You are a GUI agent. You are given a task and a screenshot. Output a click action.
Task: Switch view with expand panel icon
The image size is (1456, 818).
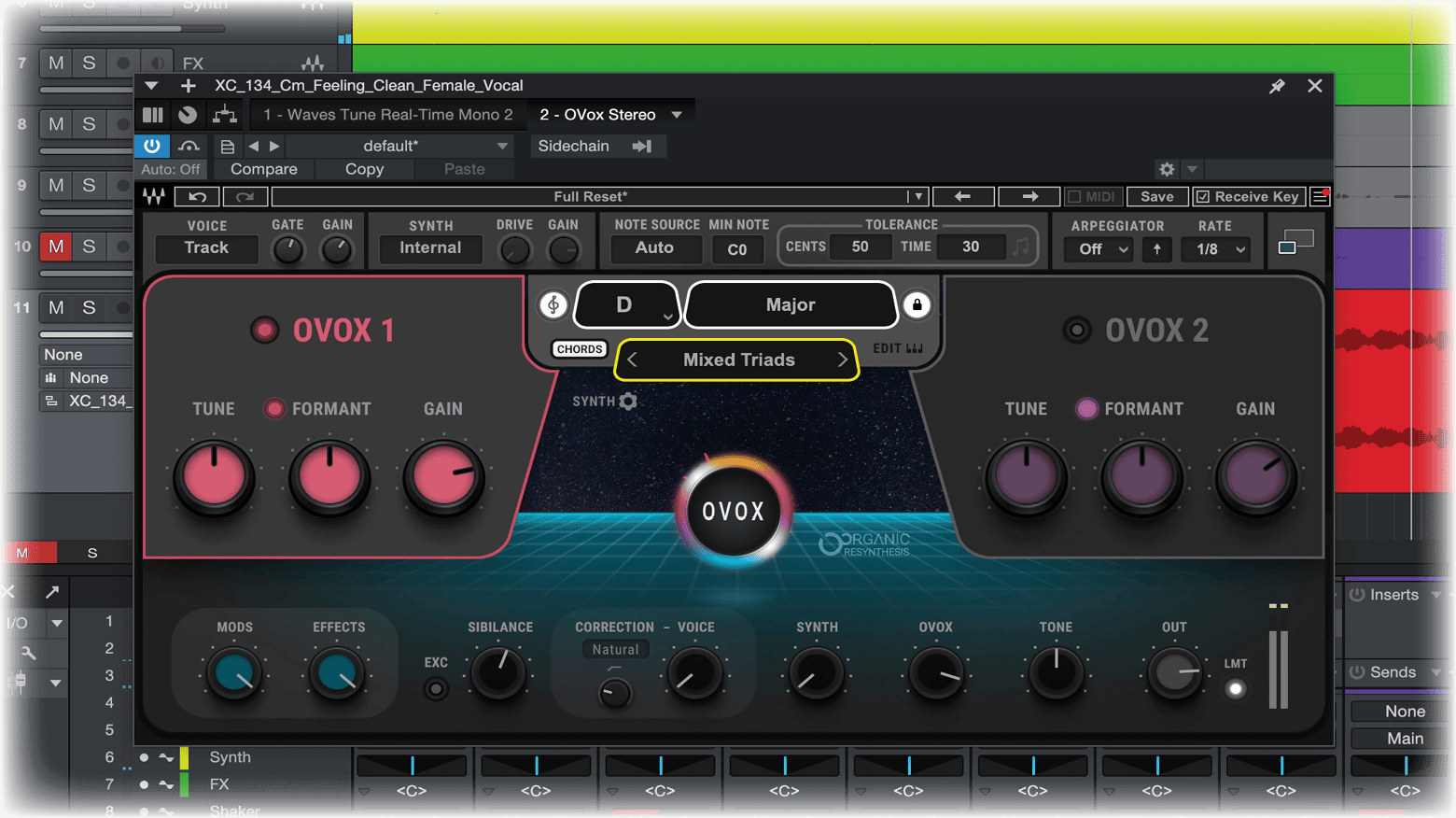point(1295,243)
